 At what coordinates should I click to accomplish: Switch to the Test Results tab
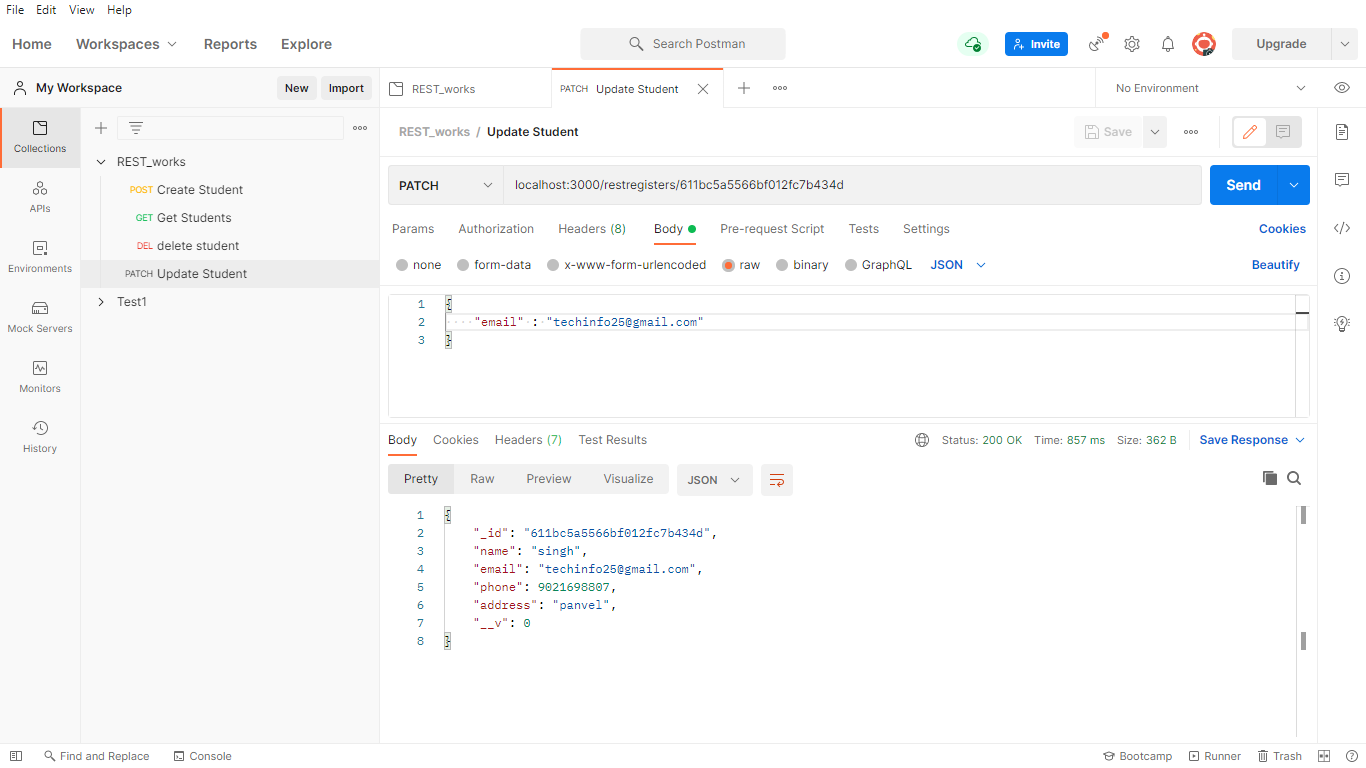[612, 440]
